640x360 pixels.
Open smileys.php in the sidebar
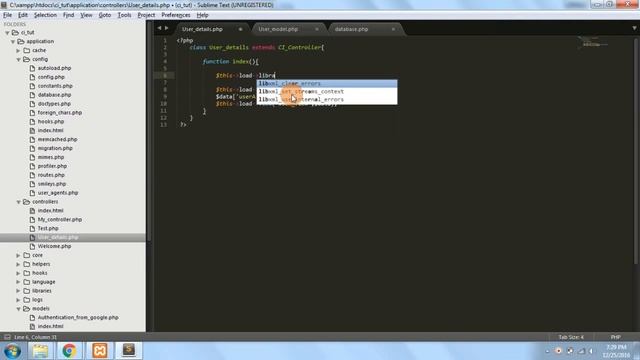(52, 184)
